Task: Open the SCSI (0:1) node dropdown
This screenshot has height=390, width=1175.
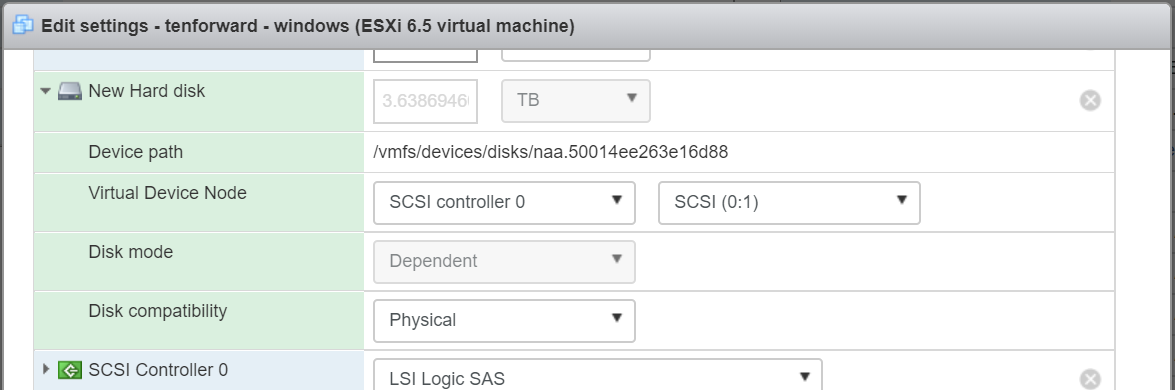Action: pyautogui.click(x=789, y=202)
